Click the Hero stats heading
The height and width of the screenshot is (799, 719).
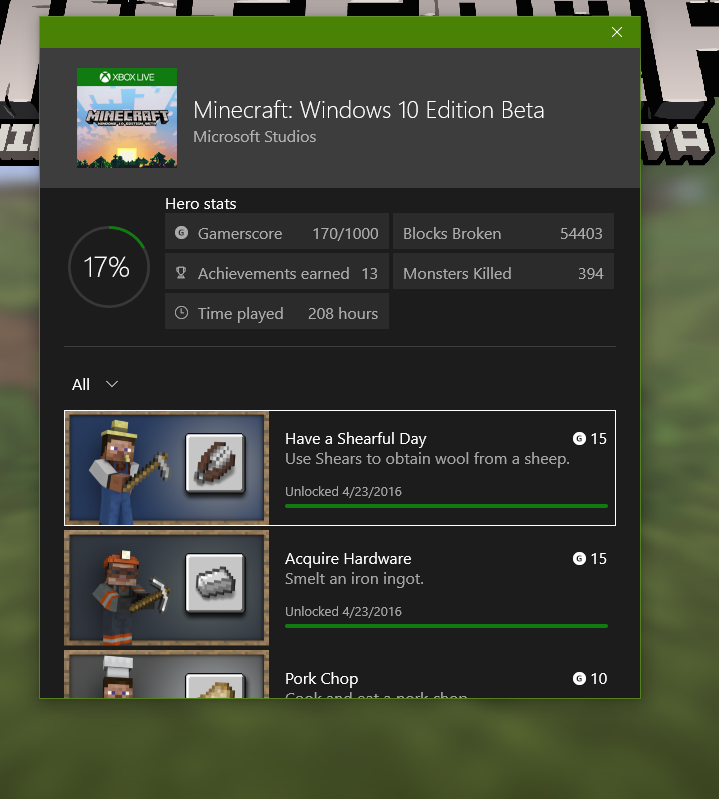pyautogui.click(x=201, y=204)
